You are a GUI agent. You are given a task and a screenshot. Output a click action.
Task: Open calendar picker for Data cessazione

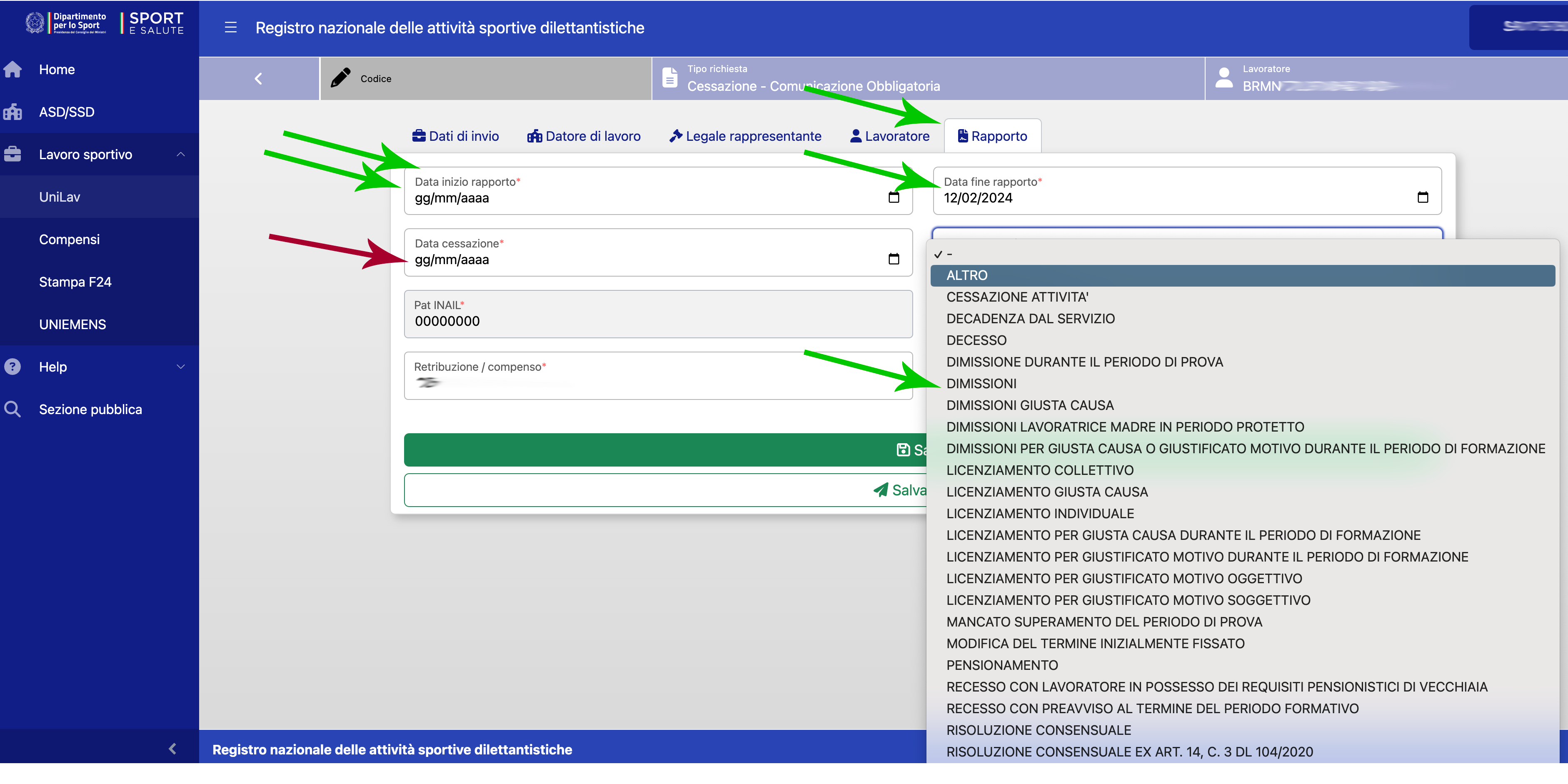[x=893, y=259]
